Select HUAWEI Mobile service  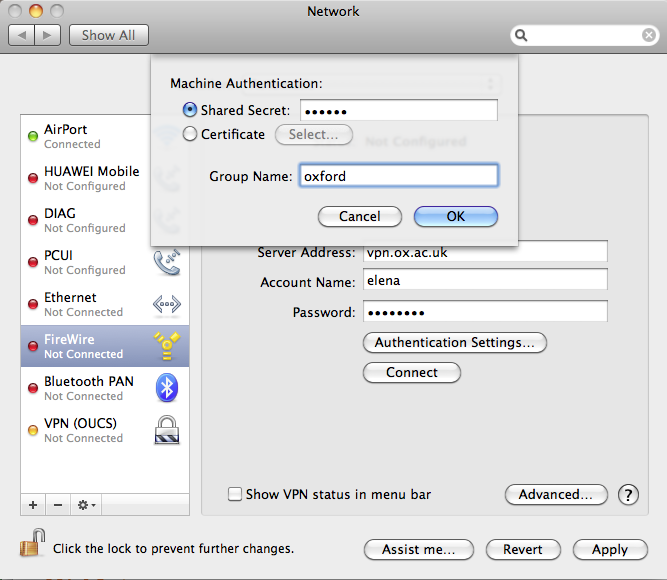pyautogui.click(x=105, y=178)
